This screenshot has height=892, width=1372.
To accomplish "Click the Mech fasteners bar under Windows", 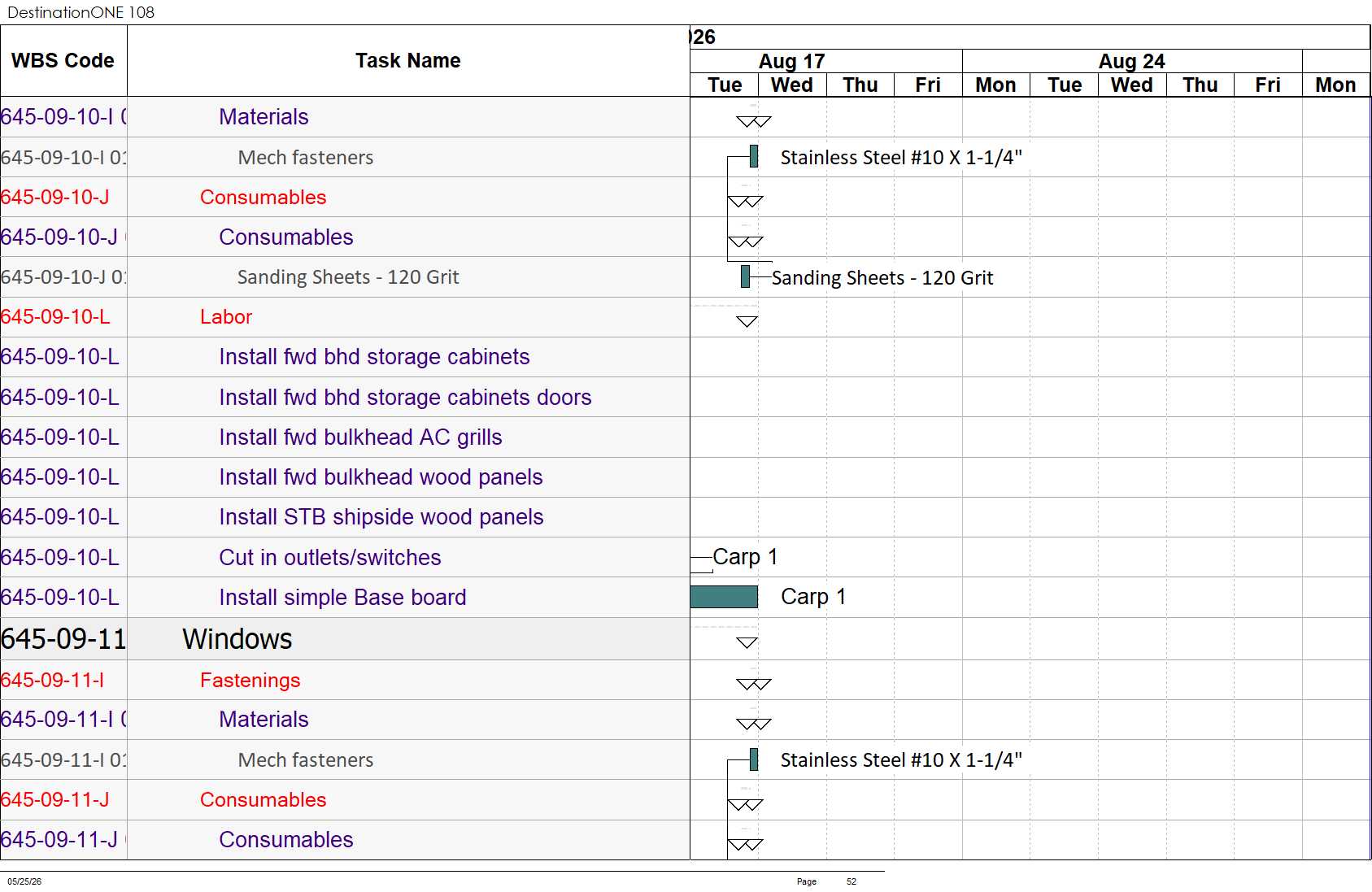I will click(x=754, y=759).
